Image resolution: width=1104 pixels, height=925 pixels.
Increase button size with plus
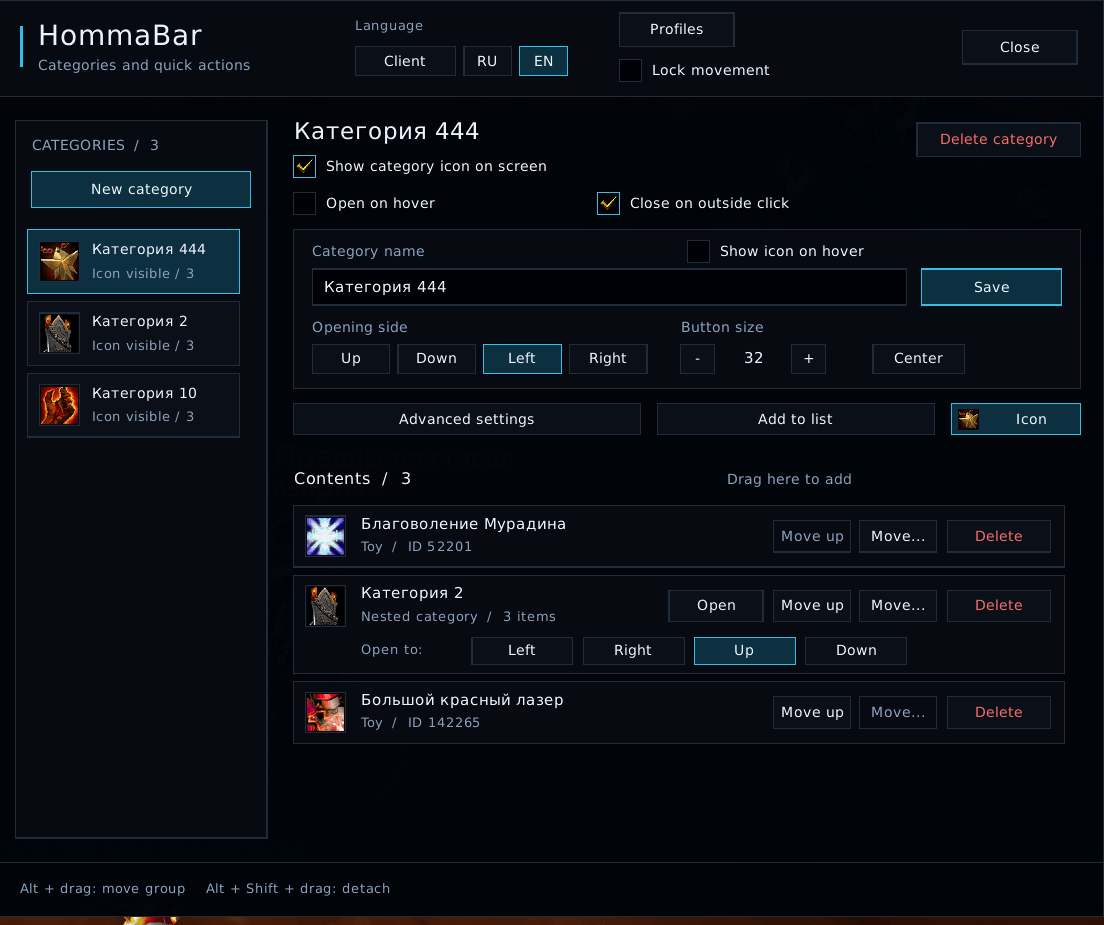pyautogui.click(x=809, y=358)
